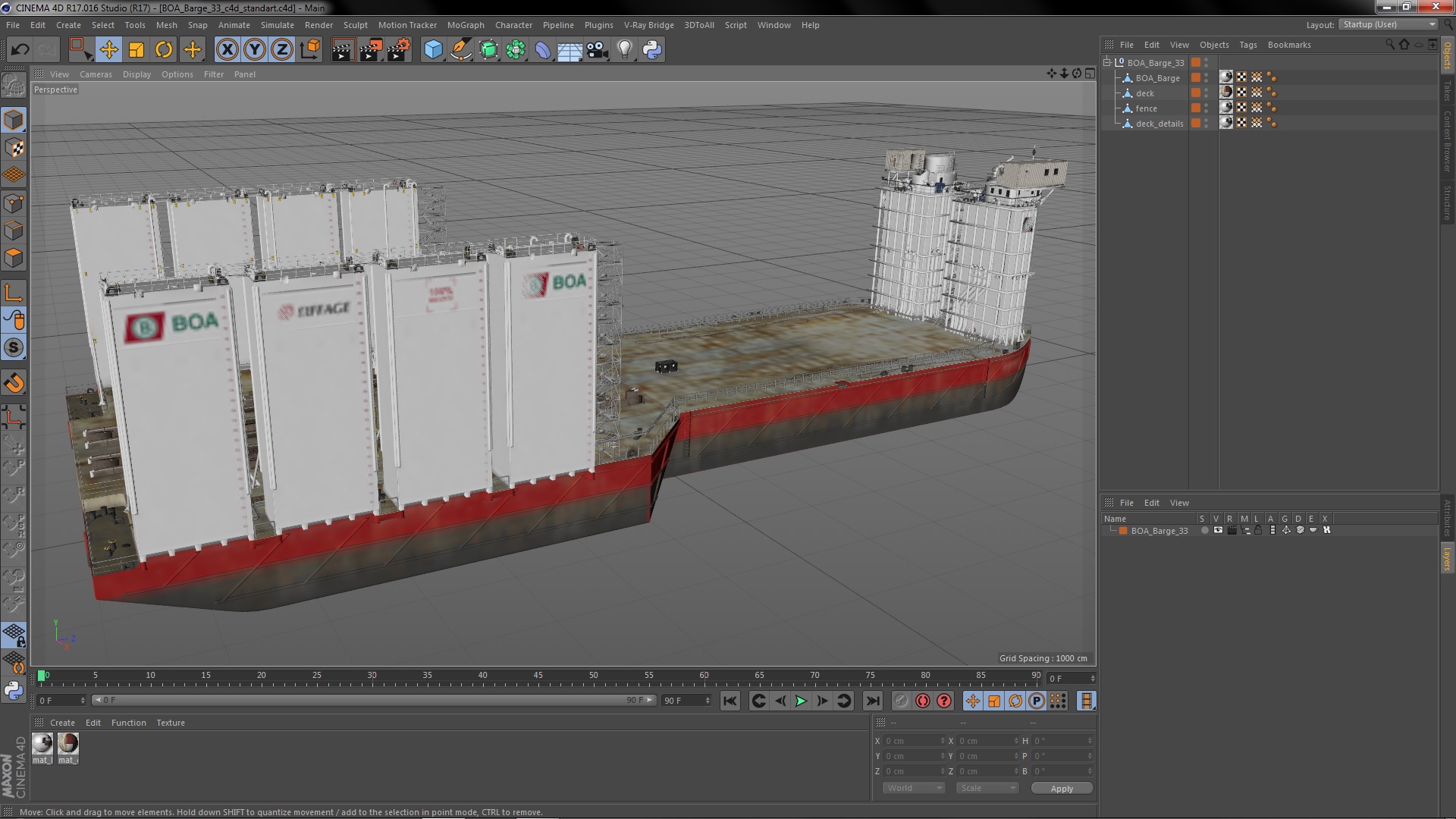Open the MoGraph menu
Image resolution: width=1456 pixels, height=819 pixels.
(466, 25)
